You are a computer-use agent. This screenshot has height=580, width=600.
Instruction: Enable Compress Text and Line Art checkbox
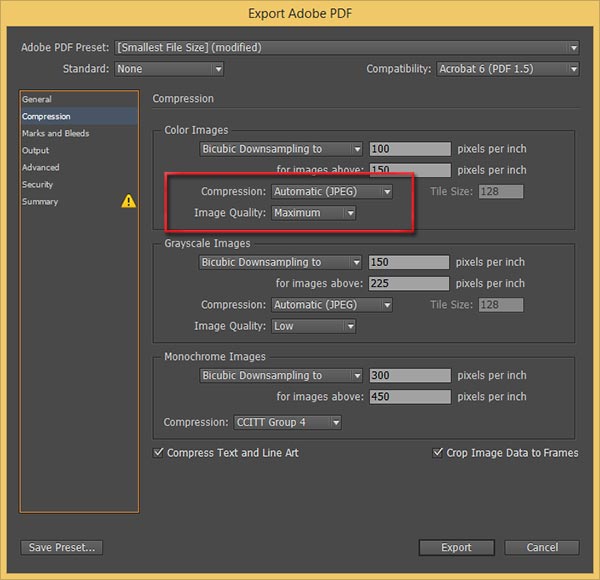(159, 453)
